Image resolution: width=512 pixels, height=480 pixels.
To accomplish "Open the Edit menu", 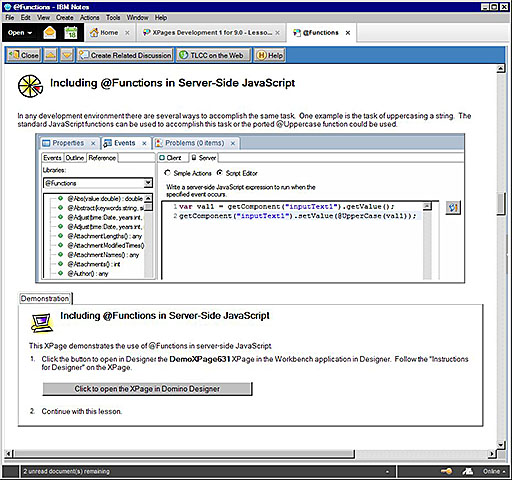I will [26, 18].
